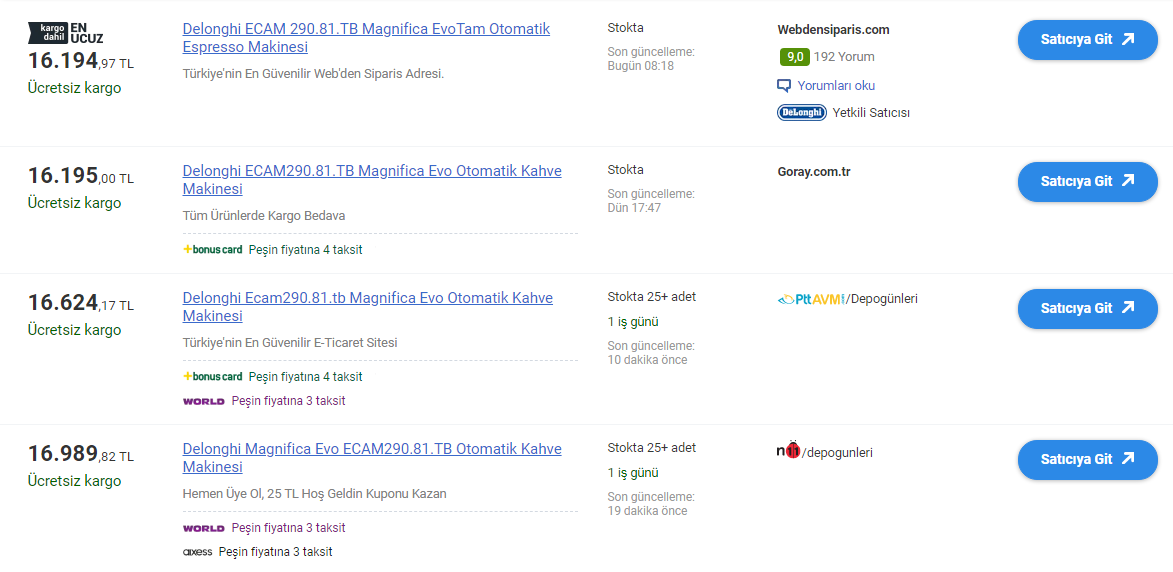Click the Goray.com.tr seller name
The width and height of the screenshot is (1173, 572).
[x=814, y=171]
